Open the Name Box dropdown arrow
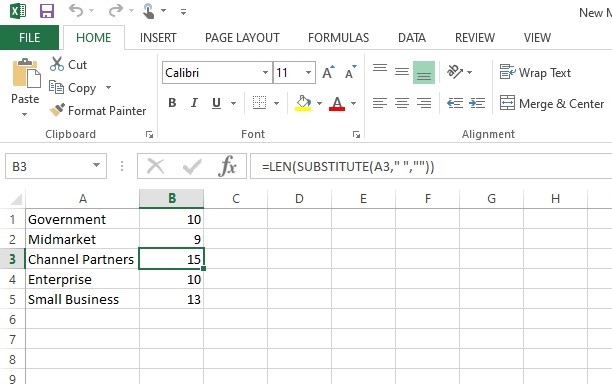 point(96,166)
